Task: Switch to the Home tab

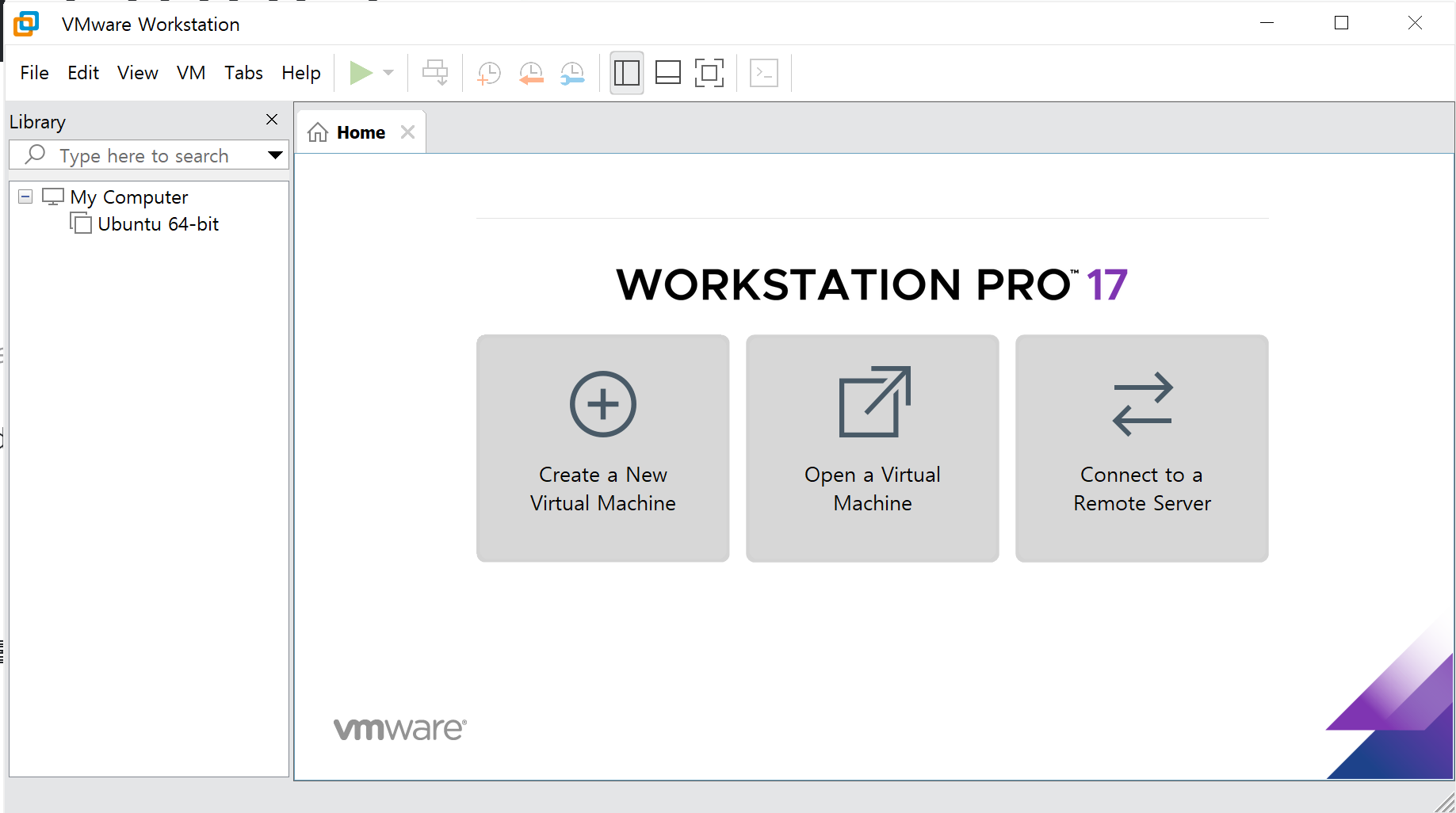Action: click(361, 132)
